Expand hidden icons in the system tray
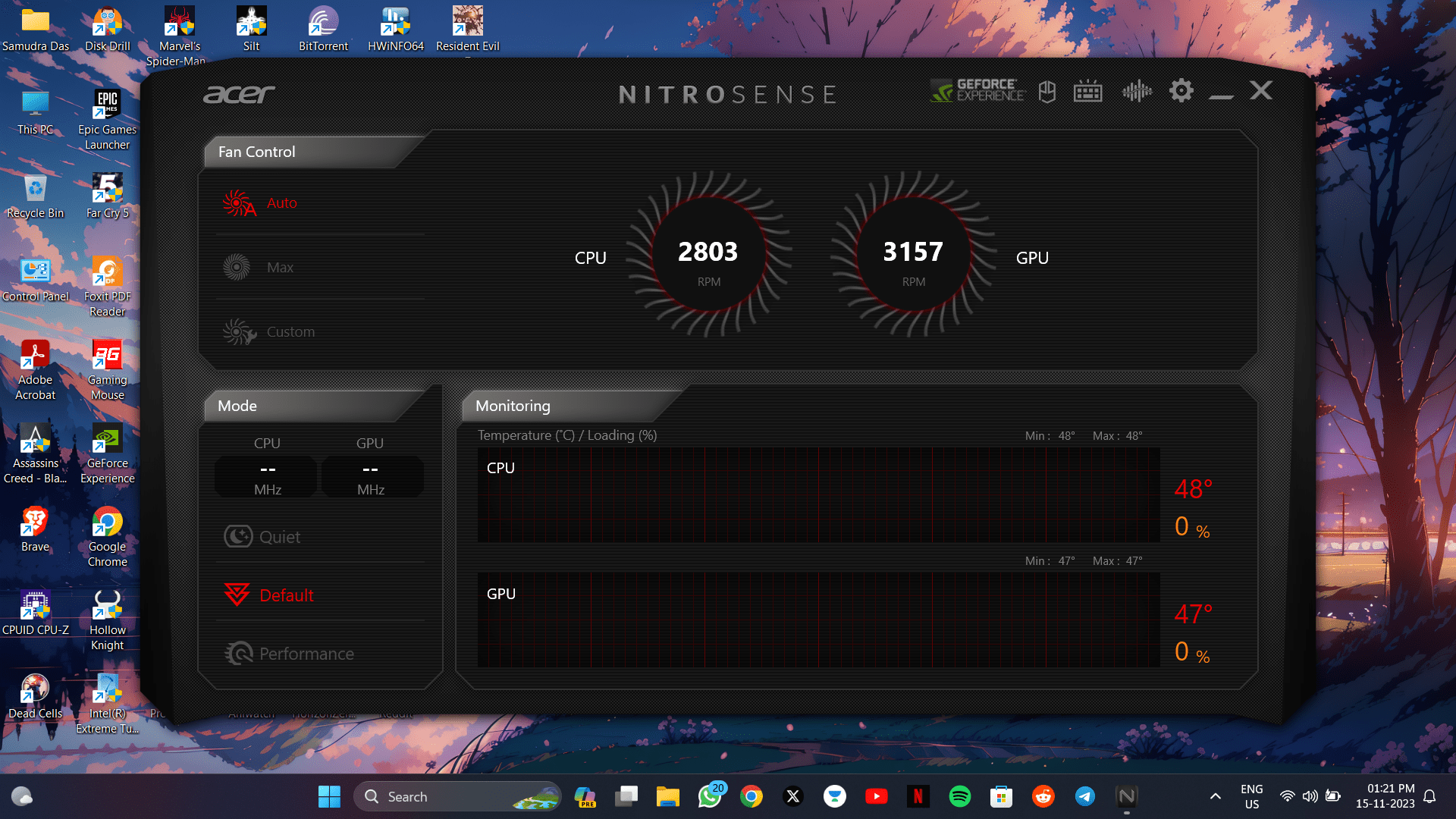This screenshot has height=819, width=1456. tap(1216, 797)
